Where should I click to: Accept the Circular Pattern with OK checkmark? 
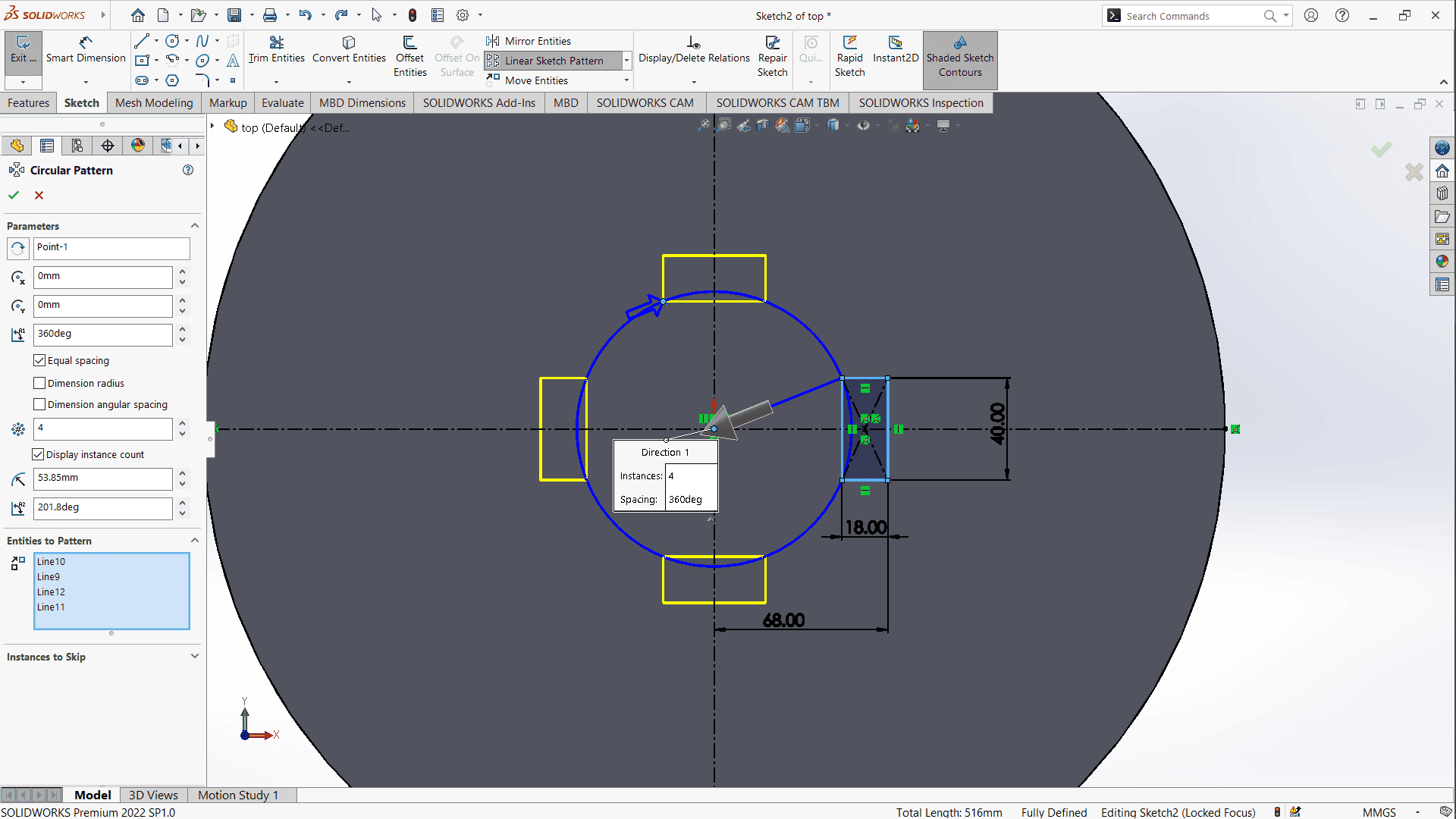14,196
